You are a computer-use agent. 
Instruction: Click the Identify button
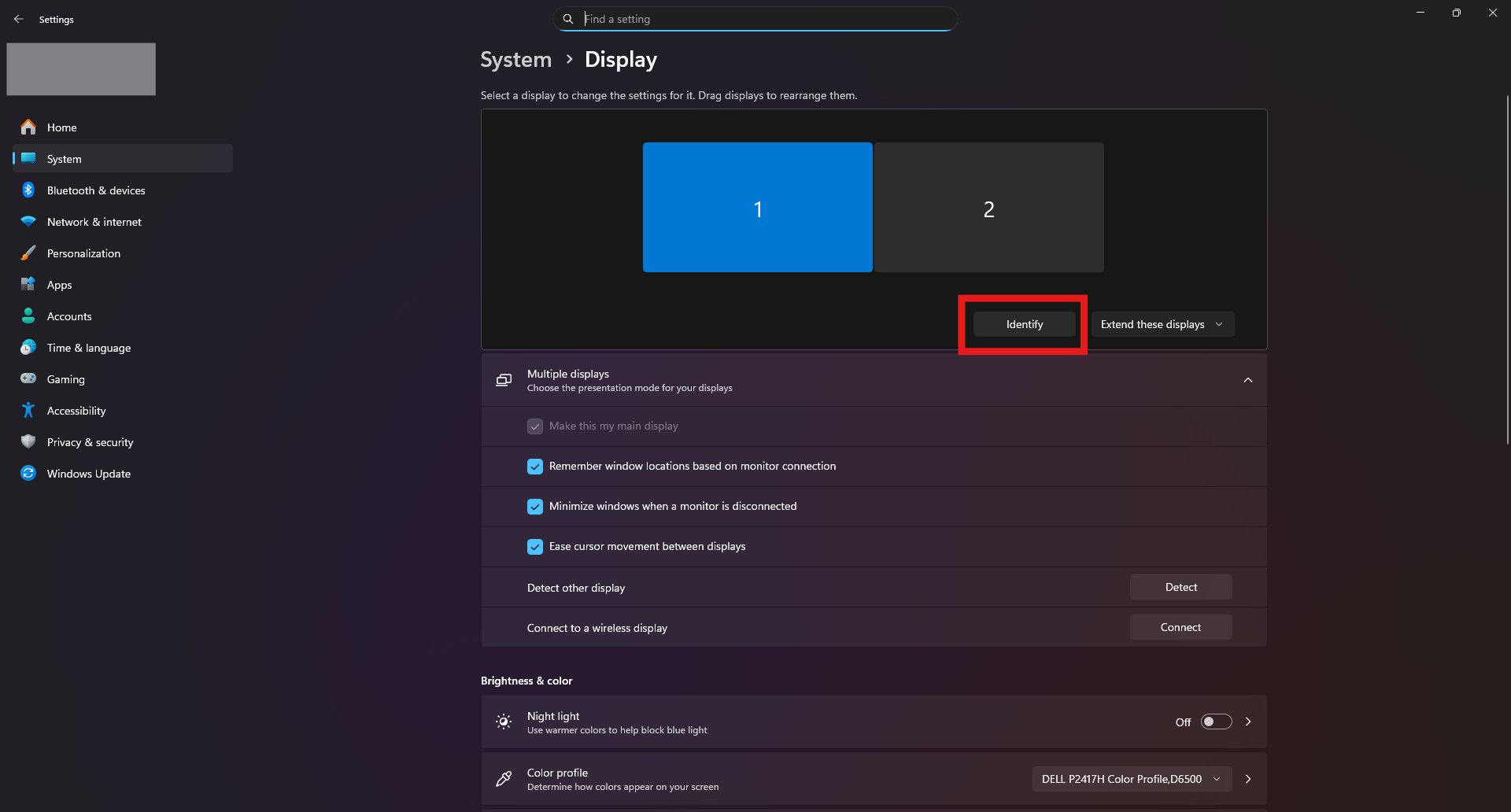[x=1024, y=324]
